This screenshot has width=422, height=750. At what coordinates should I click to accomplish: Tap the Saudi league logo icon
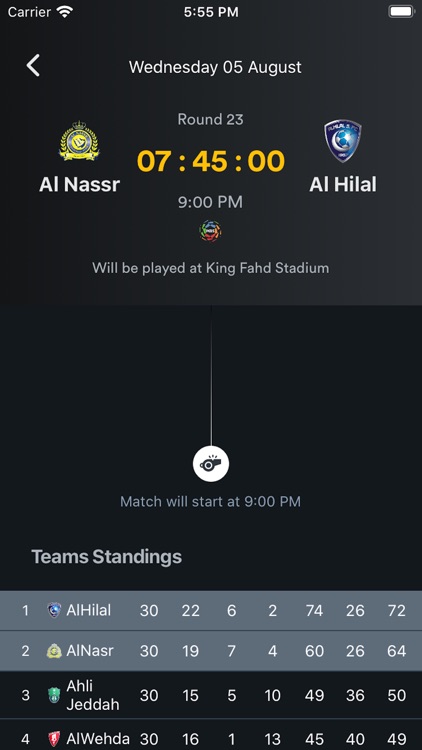click(211, 231)
